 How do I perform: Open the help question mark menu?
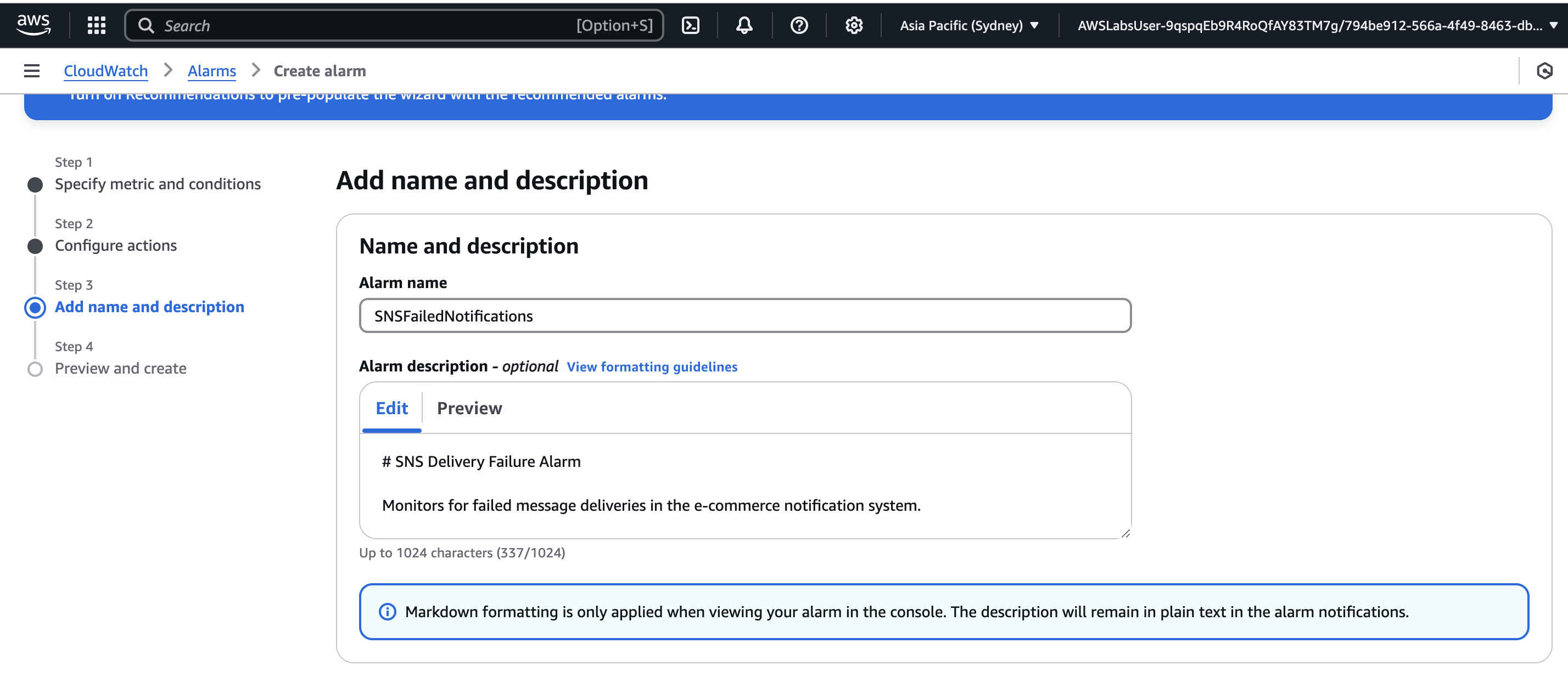[799, 25]
